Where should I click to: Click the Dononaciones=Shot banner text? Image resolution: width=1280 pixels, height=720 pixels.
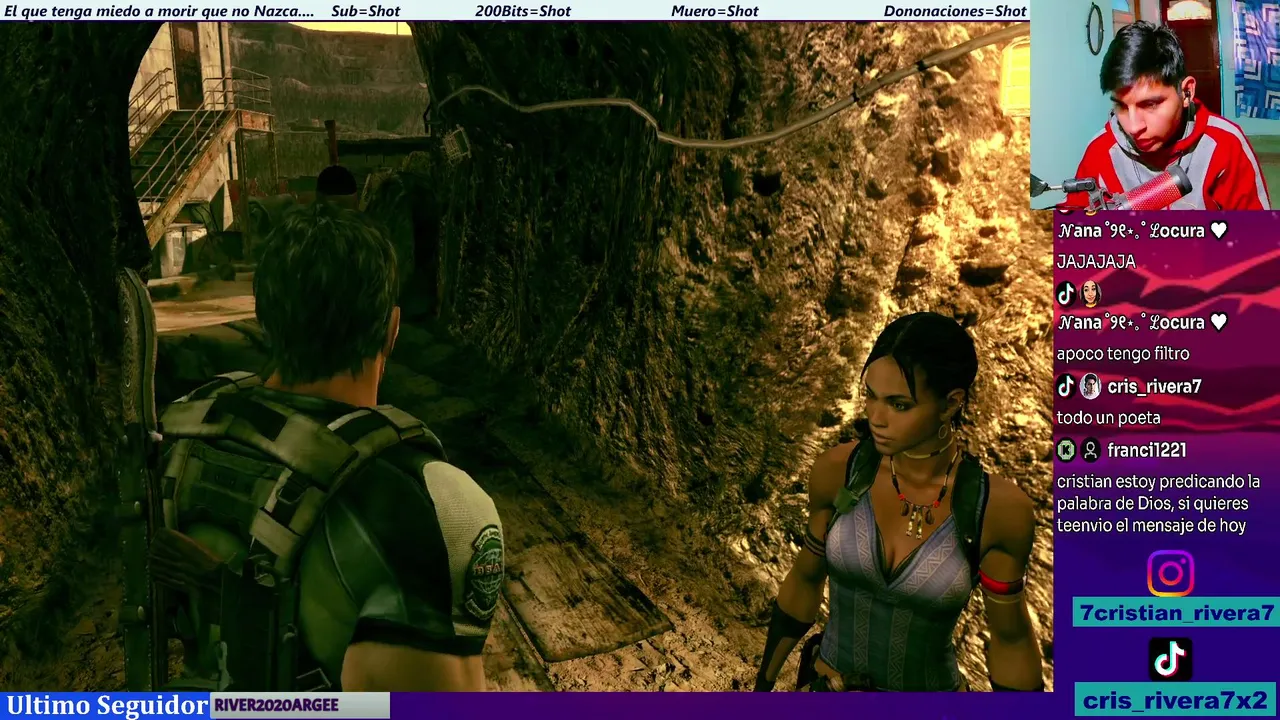point(955,11)
